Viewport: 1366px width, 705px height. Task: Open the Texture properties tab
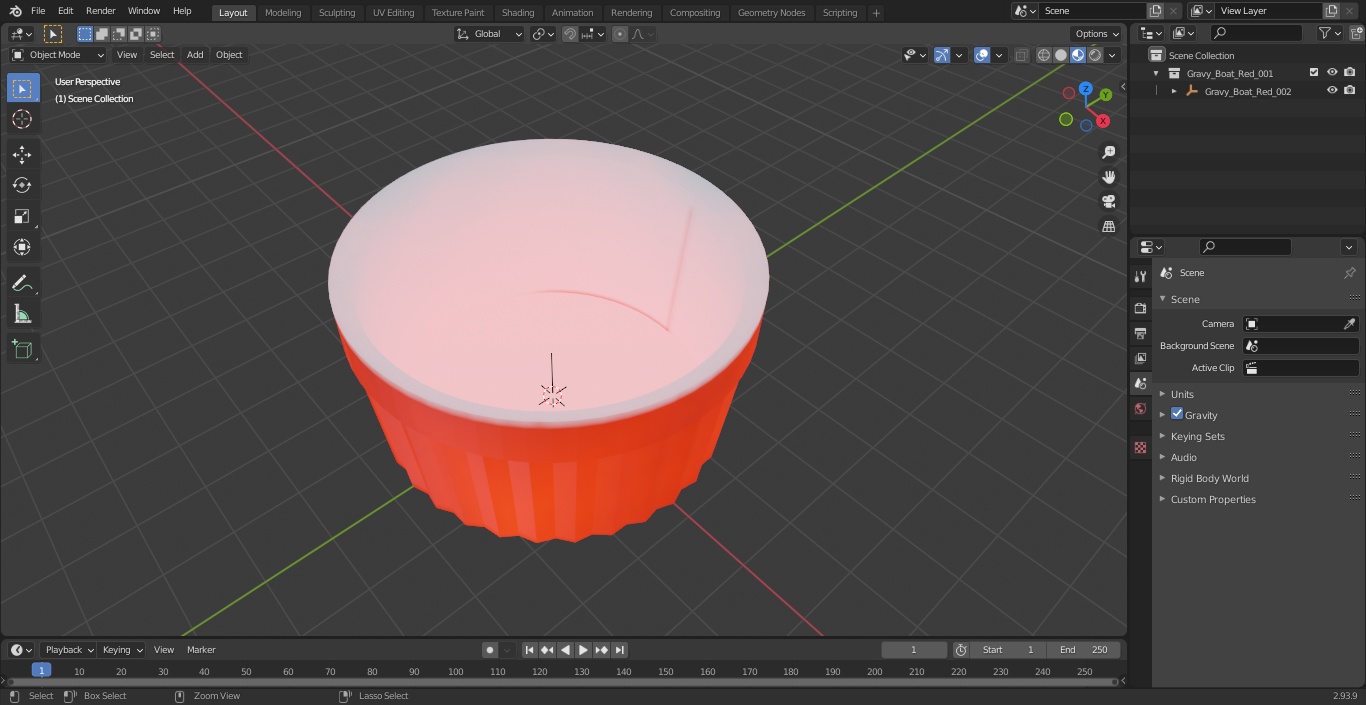[x=1140, y=447]
